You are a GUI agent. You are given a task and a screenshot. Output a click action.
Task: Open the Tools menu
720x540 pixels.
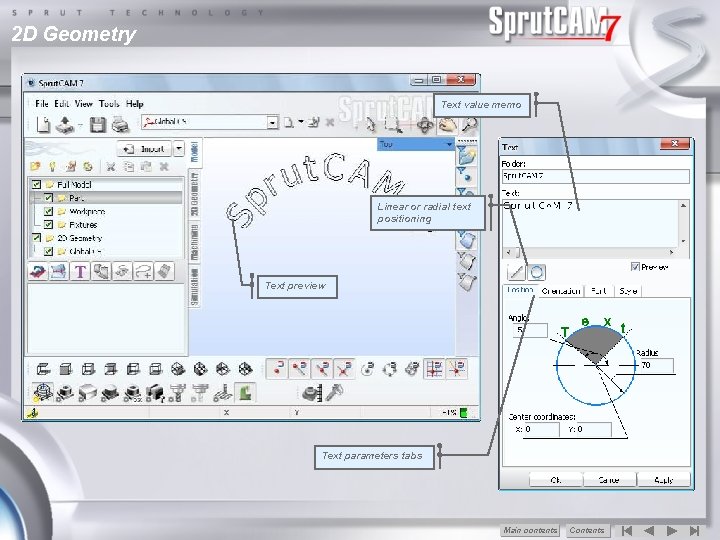[x=109, y=104]
